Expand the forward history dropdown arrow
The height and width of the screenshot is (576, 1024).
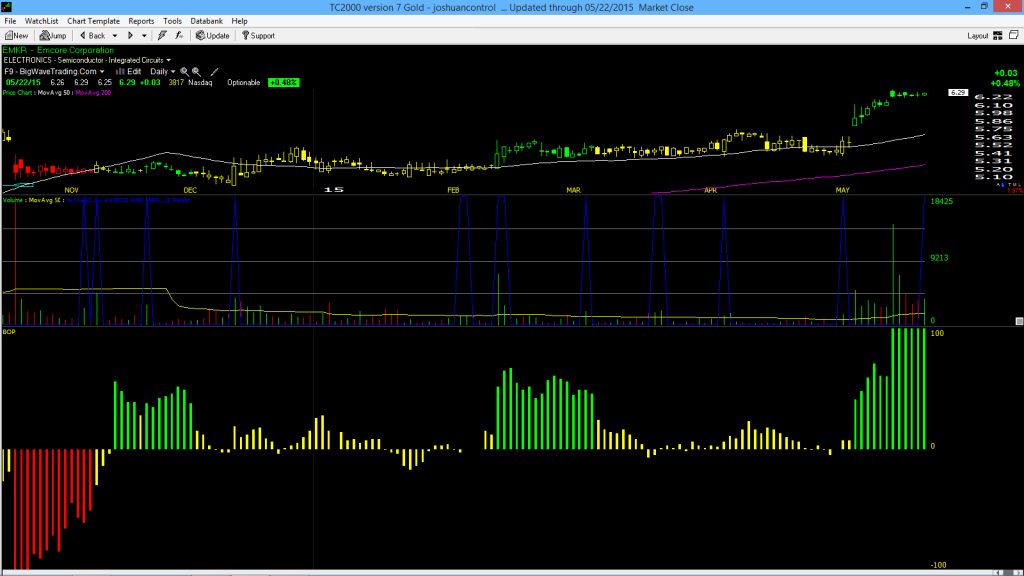[144, 36]
